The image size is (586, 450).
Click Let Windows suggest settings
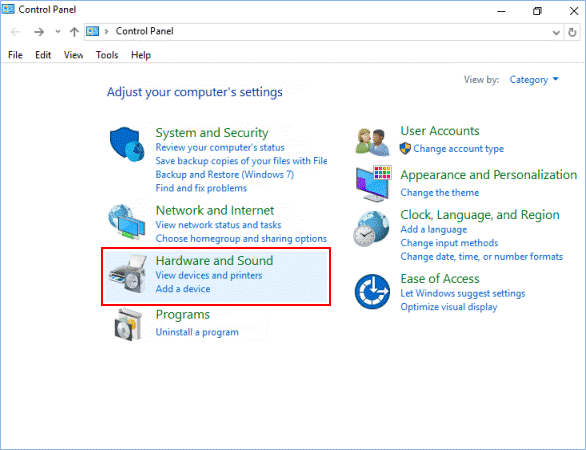[x=463, y=293]
